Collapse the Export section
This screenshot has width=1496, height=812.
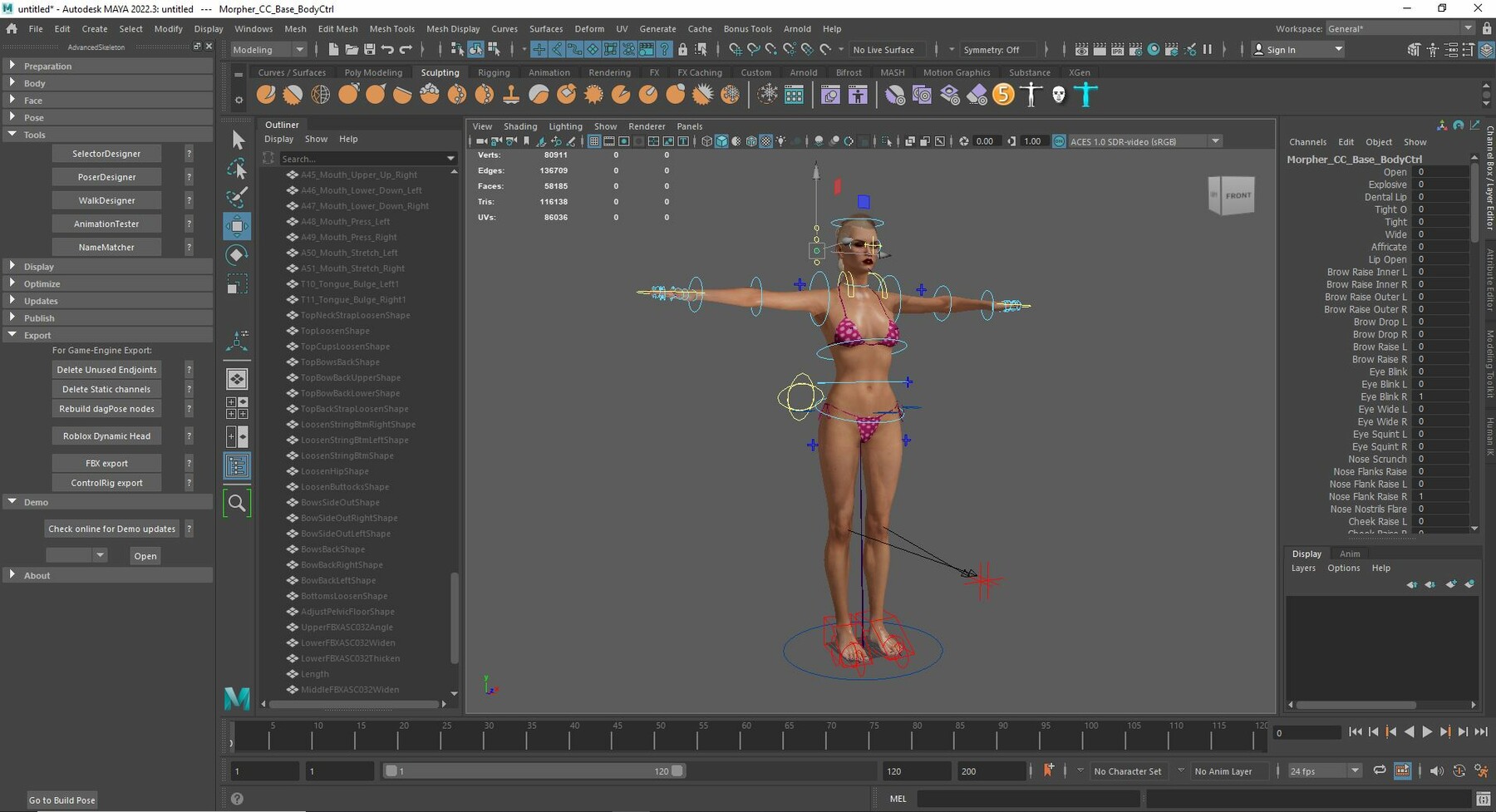(108, 335)
